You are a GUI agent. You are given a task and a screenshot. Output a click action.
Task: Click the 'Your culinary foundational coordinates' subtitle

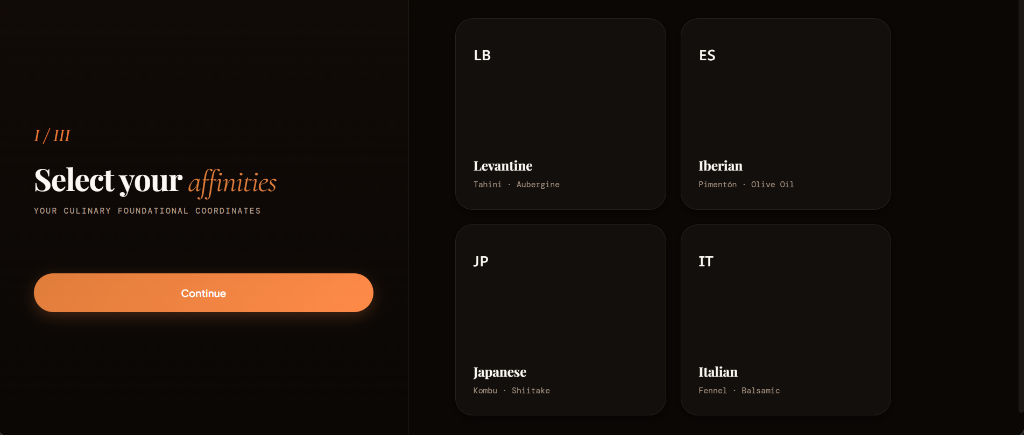coord(148,211)
